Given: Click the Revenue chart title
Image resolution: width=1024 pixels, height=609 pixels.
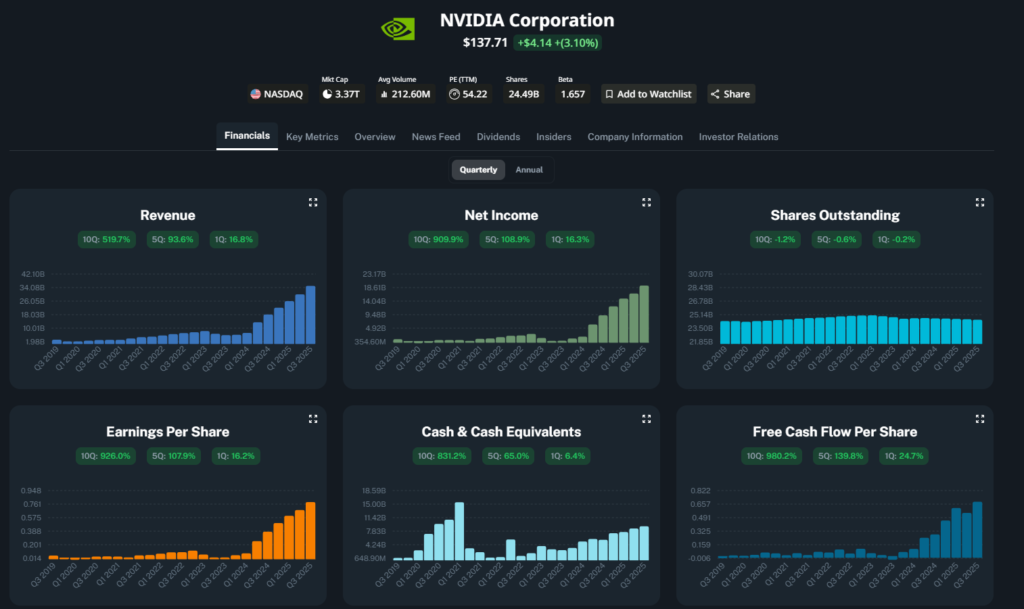Looking at the screenshot, I should [x=168, y=215].
